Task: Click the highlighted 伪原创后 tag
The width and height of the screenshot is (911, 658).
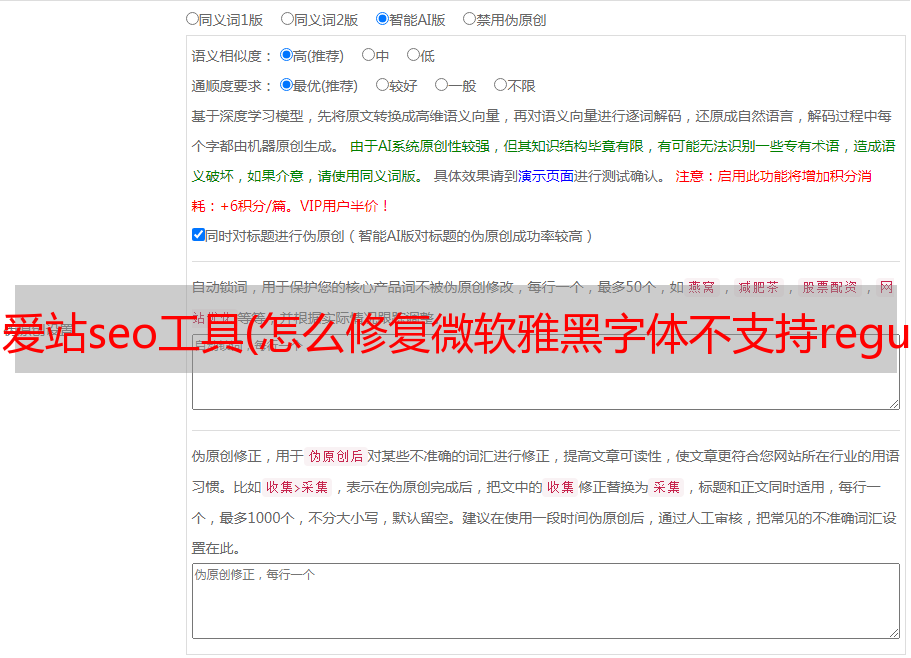Action: (336, 456)
